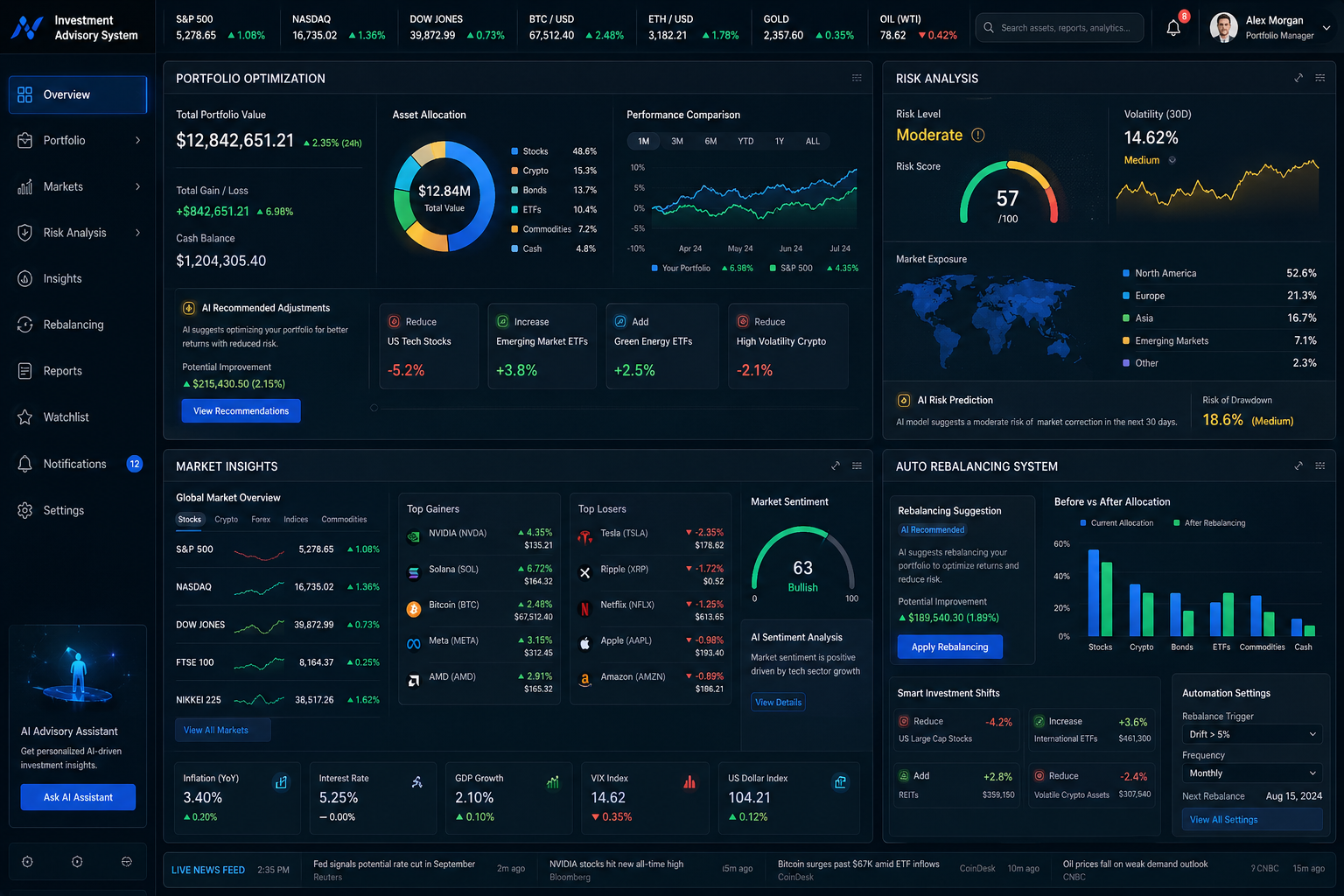Open the View All Settings link
The image size is (1344, 896).
(1252, 820)
